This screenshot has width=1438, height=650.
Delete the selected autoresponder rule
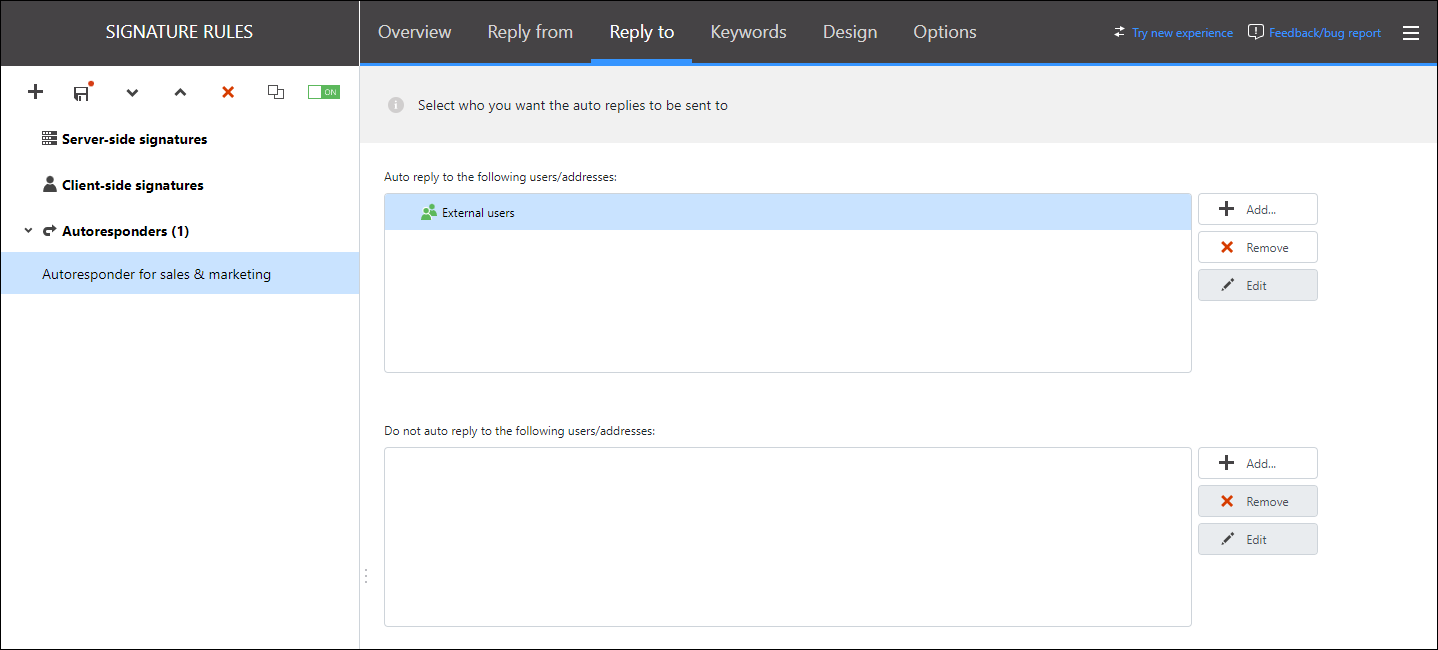click(228, 92)
